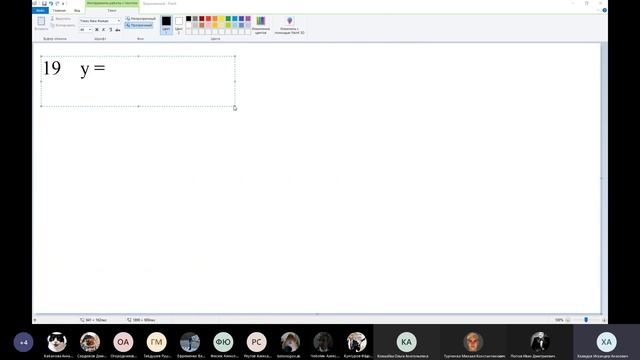Switch to the Главная ribbon tab
The image size is (640, 360).
coord(59,11)
